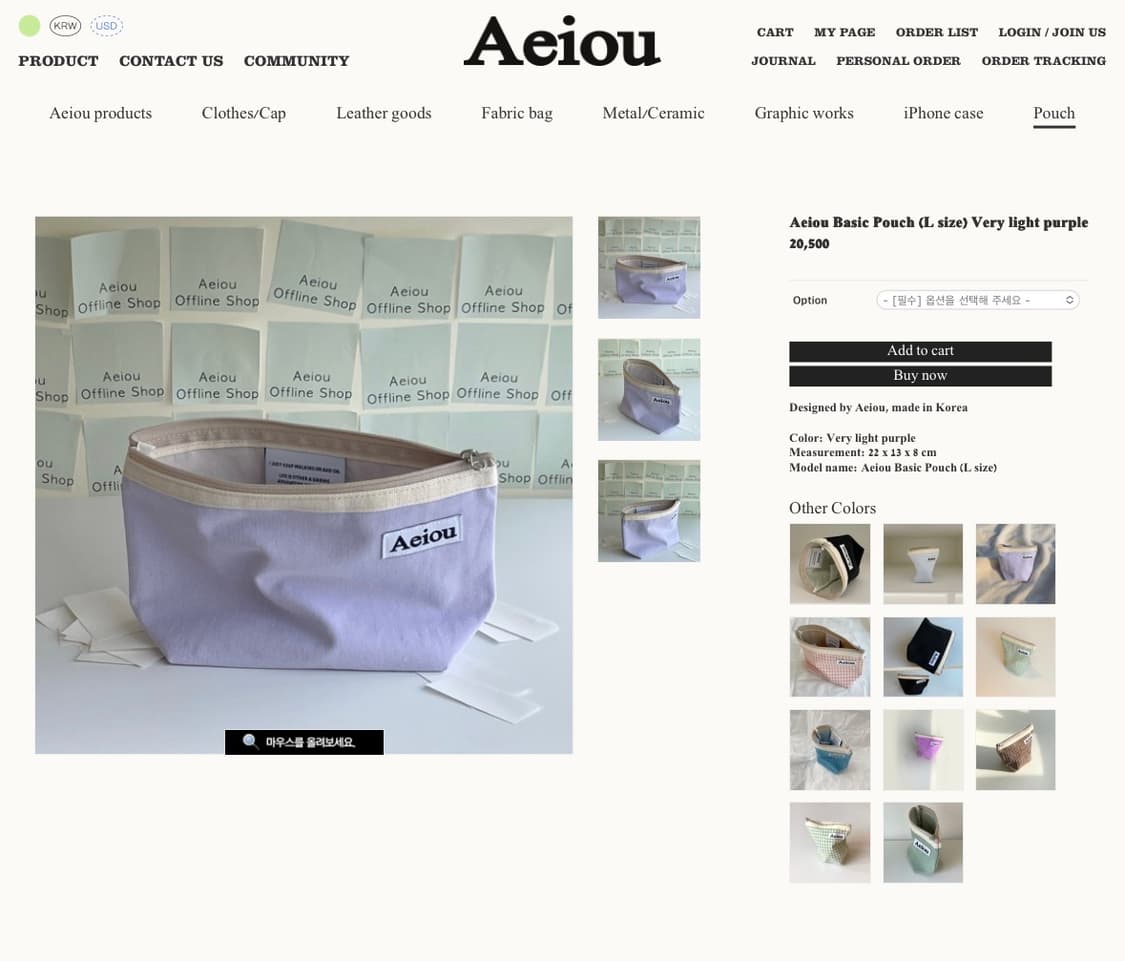Open the required Option dropdown
The image size is (1125, 961).
coord(977,300)
